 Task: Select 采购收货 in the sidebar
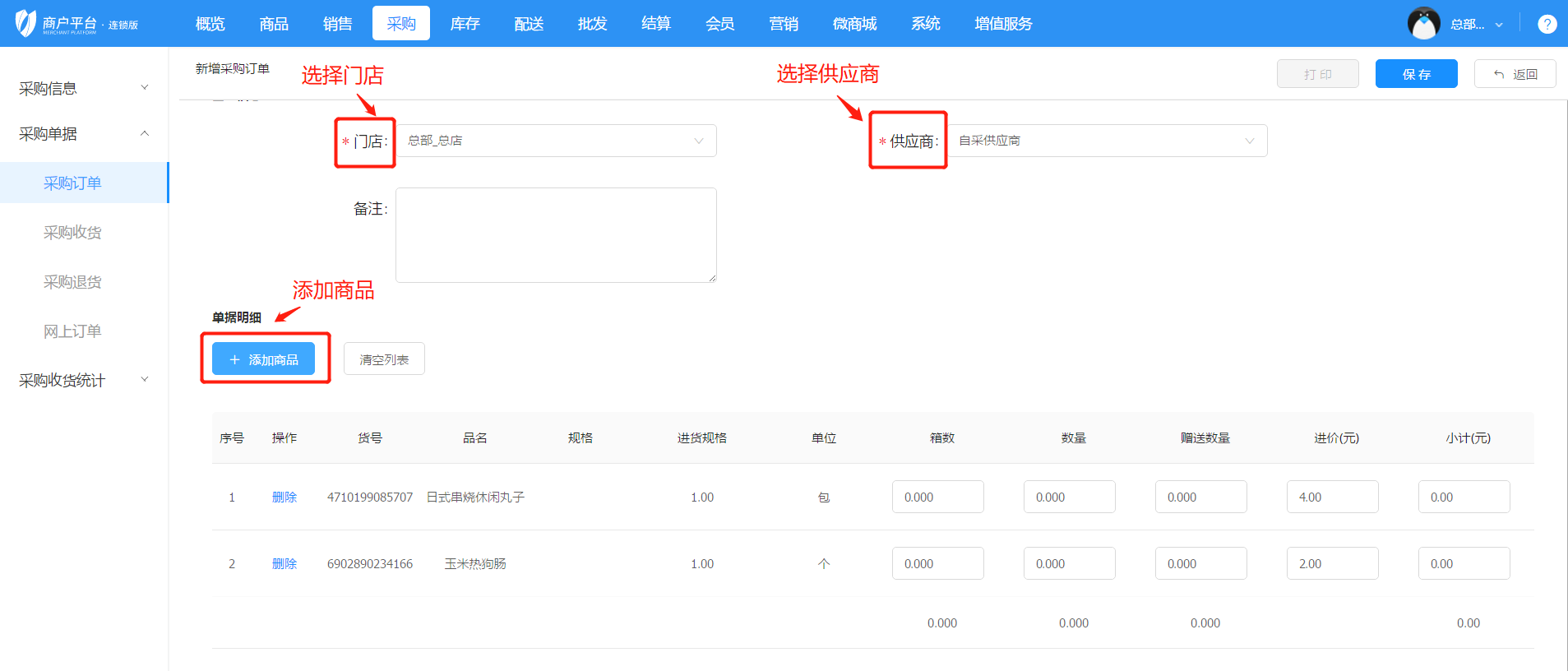pos(72,233)
